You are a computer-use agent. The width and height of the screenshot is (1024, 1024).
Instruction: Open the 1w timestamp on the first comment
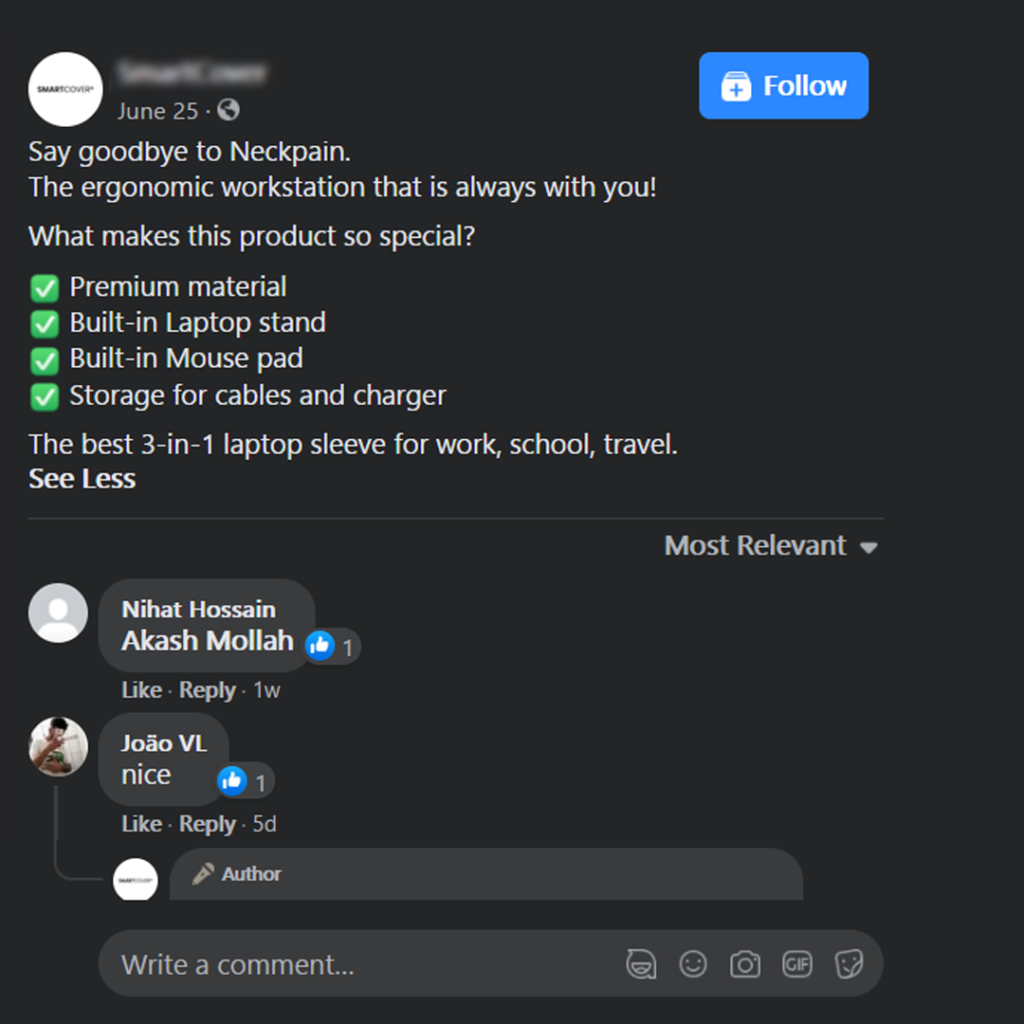pyautogui.click(x=266, y=690)
